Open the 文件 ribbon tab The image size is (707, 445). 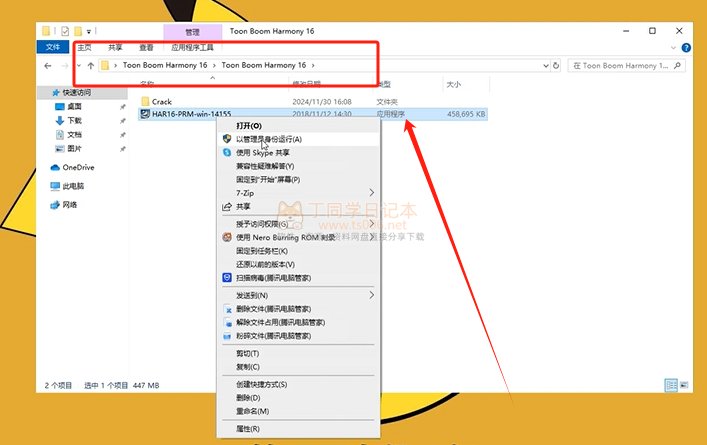tap(53, 47)
